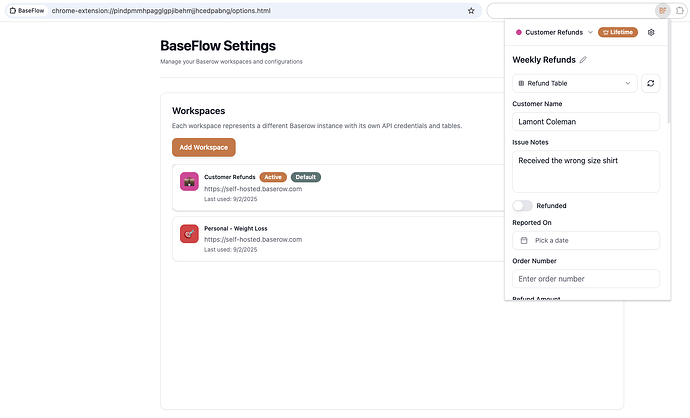This screenshot has width=690, height=418.
Task: Click the Order Number input field
Action: [x=585, y=279]
